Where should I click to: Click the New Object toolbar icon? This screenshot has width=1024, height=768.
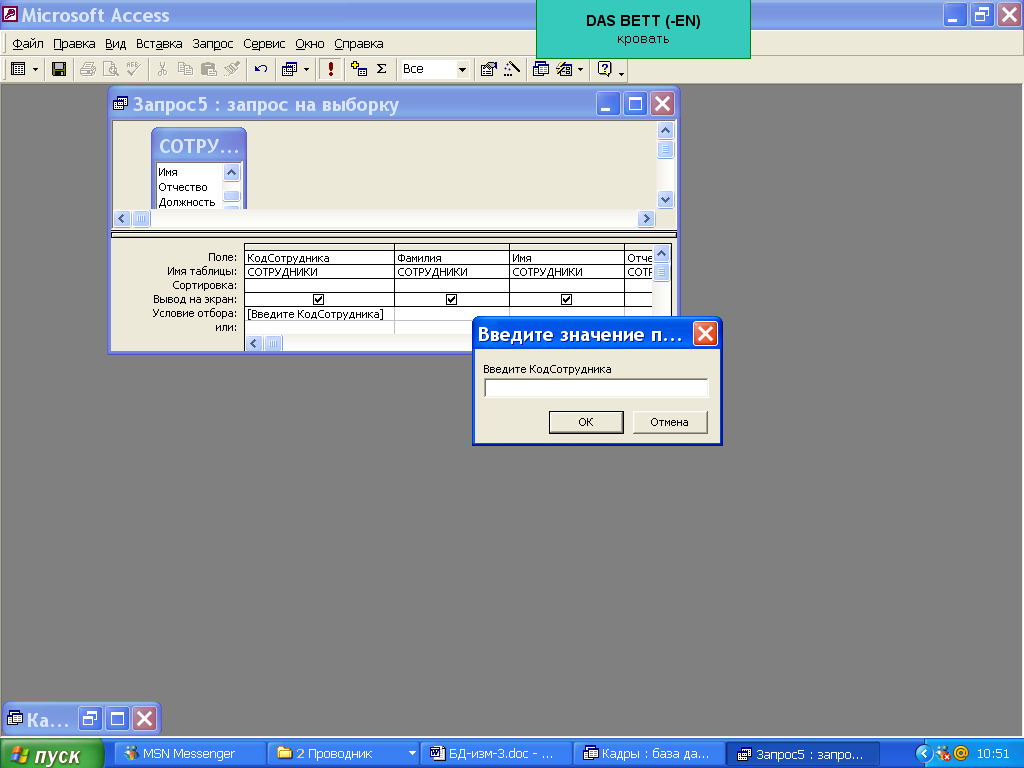pyautogui.click(x=564, y=69)
